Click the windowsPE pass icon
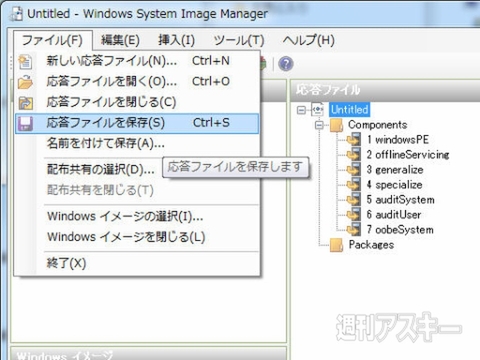The width and height of the screenshot is (480, 360). pyautogui.click(x=353, y=139)
